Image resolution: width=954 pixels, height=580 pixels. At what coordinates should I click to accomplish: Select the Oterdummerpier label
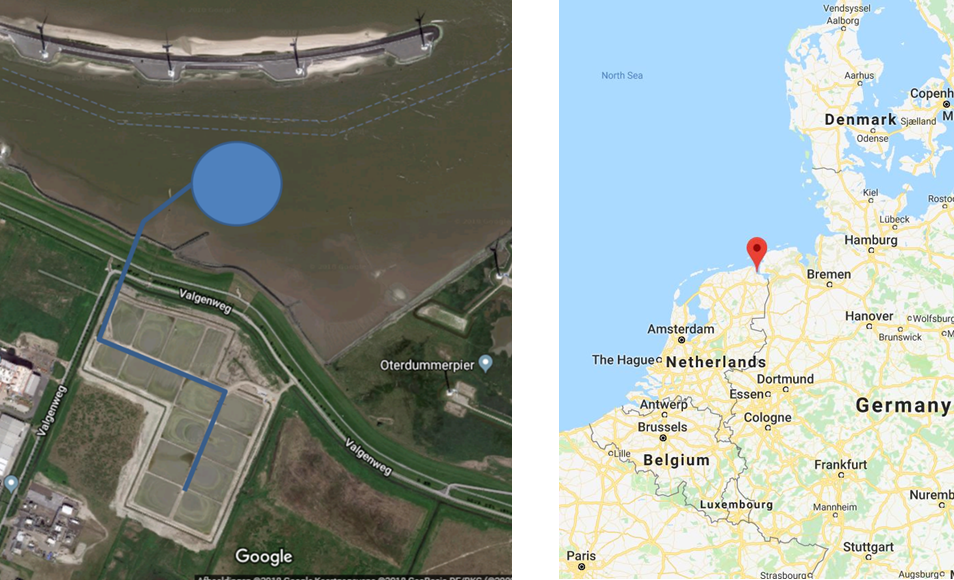[x=427, y=365]
